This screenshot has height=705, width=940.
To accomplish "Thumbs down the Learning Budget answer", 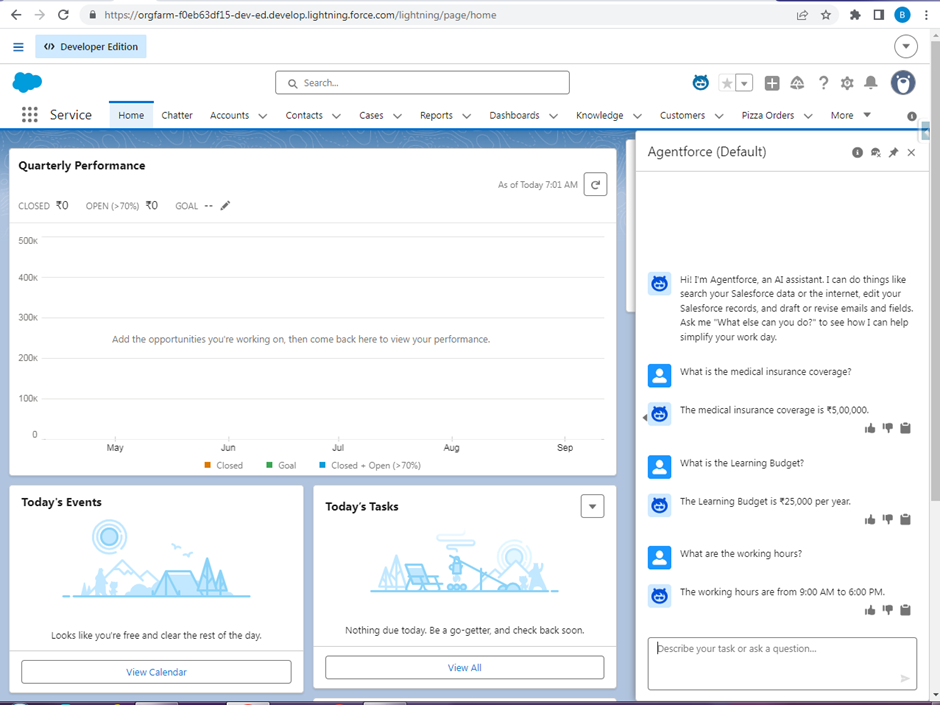I will point(888,519).
